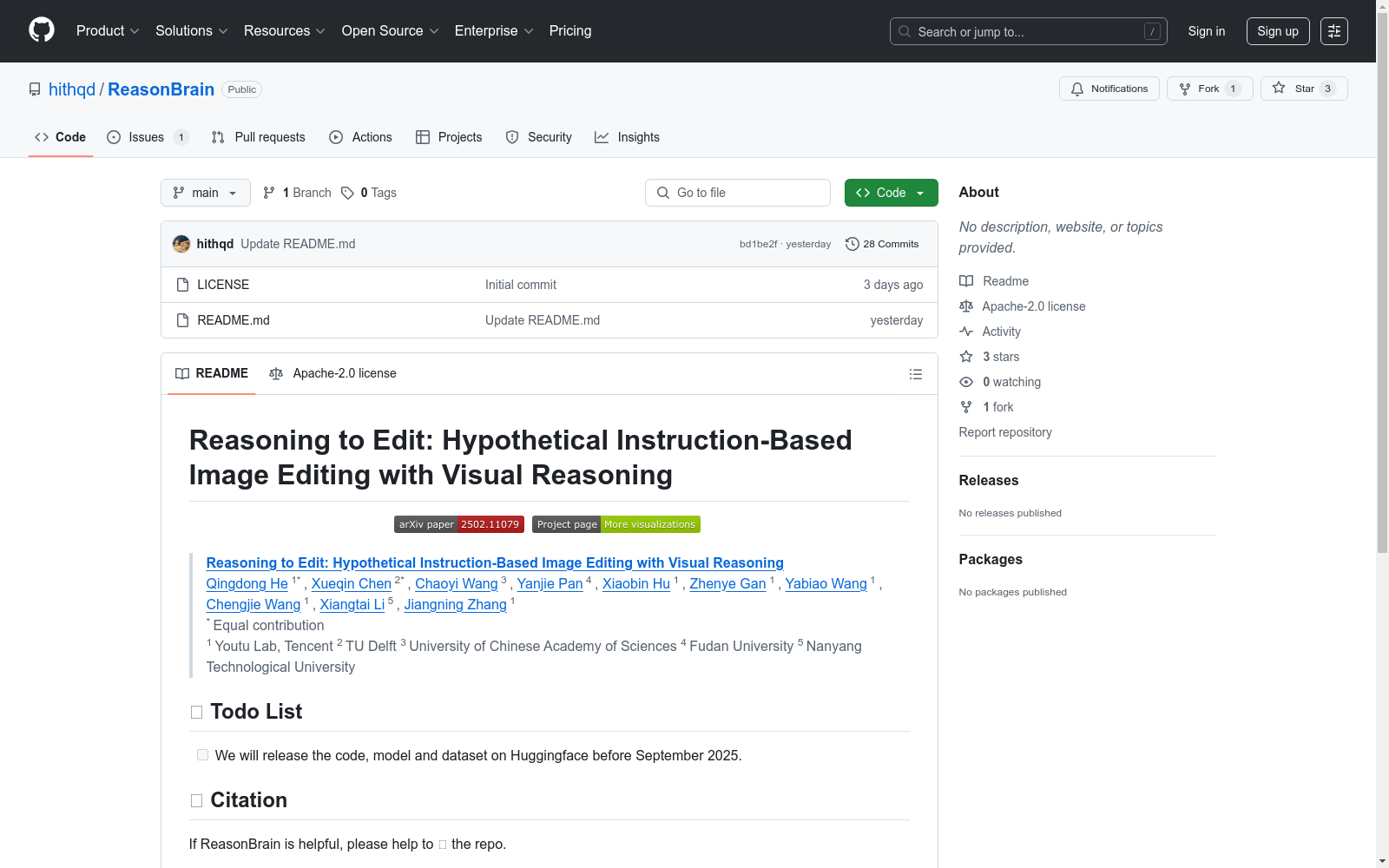Open the Qingdong He author link
The width and height of the screenshot is (1389, 868).
tap(247, 583)
